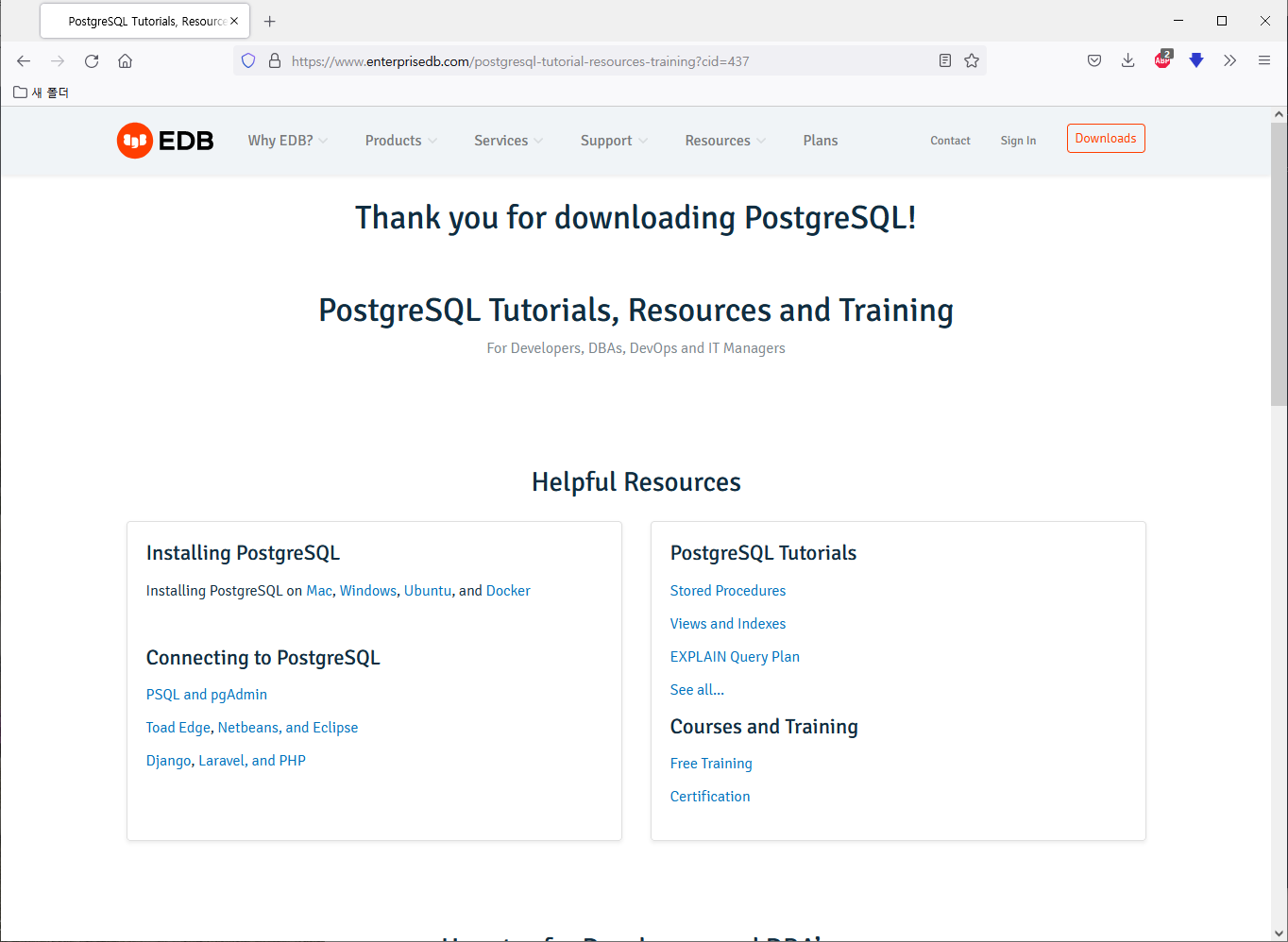
Task: Click See all... tutorials link
Action: [697, 690]
